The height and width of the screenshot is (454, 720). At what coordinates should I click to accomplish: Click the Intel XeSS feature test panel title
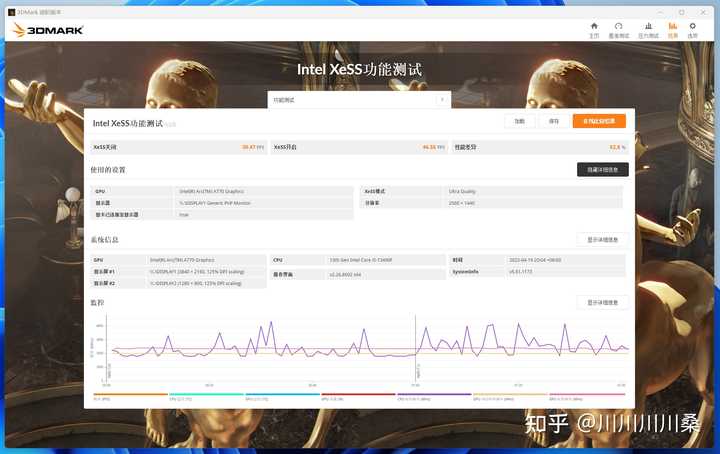(x=128, y=123)
